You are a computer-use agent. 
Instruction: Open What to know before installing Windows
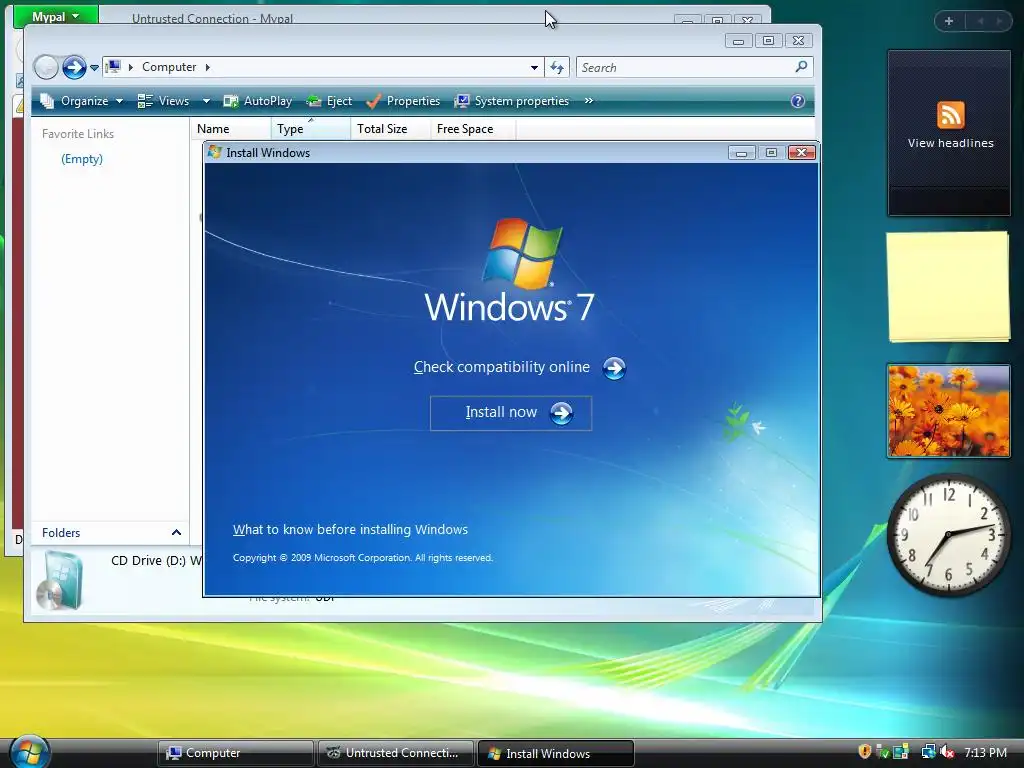[350, 530]
